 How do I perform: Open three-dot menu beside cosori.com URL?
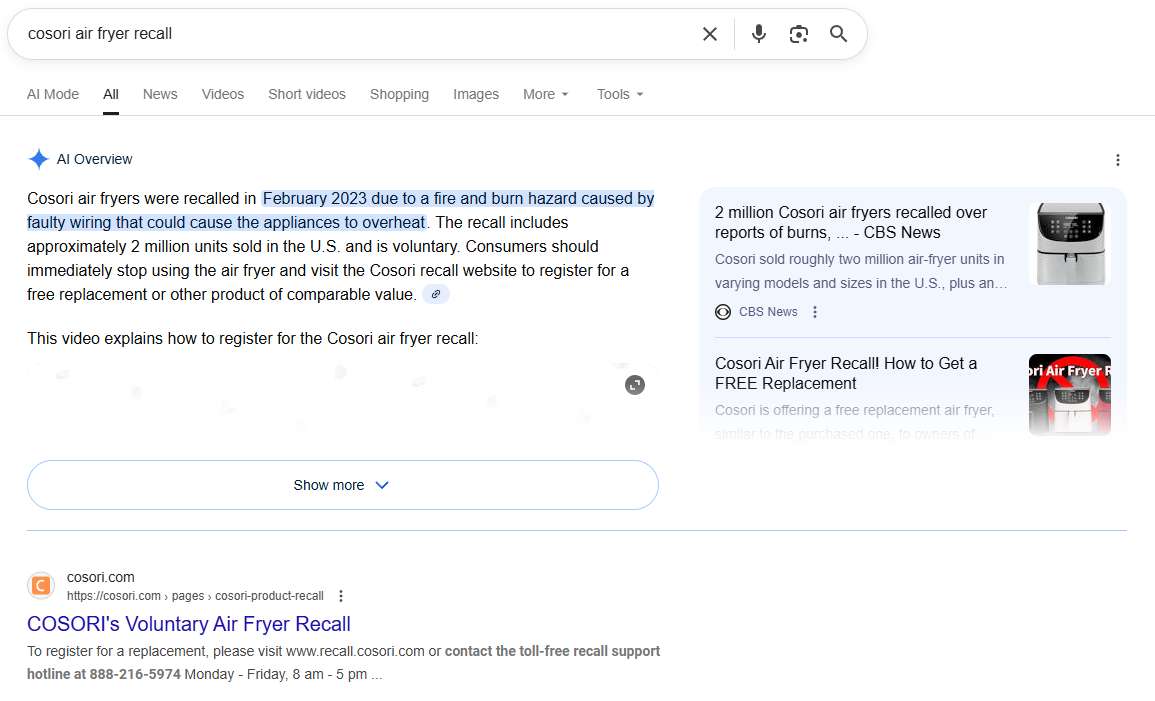tap(340, 596)
